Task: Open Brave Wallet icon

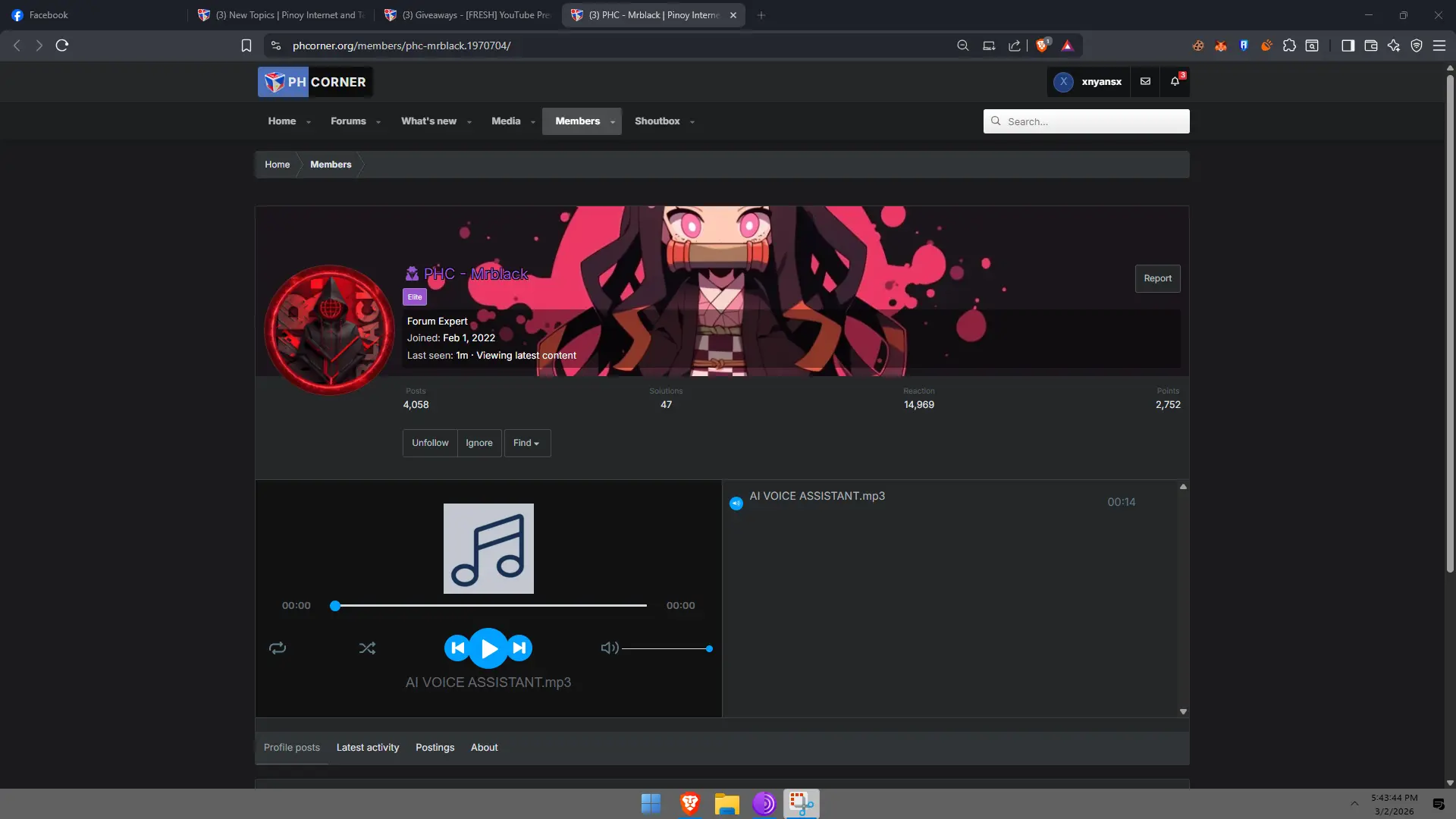Action: (x=1371, y=45)
